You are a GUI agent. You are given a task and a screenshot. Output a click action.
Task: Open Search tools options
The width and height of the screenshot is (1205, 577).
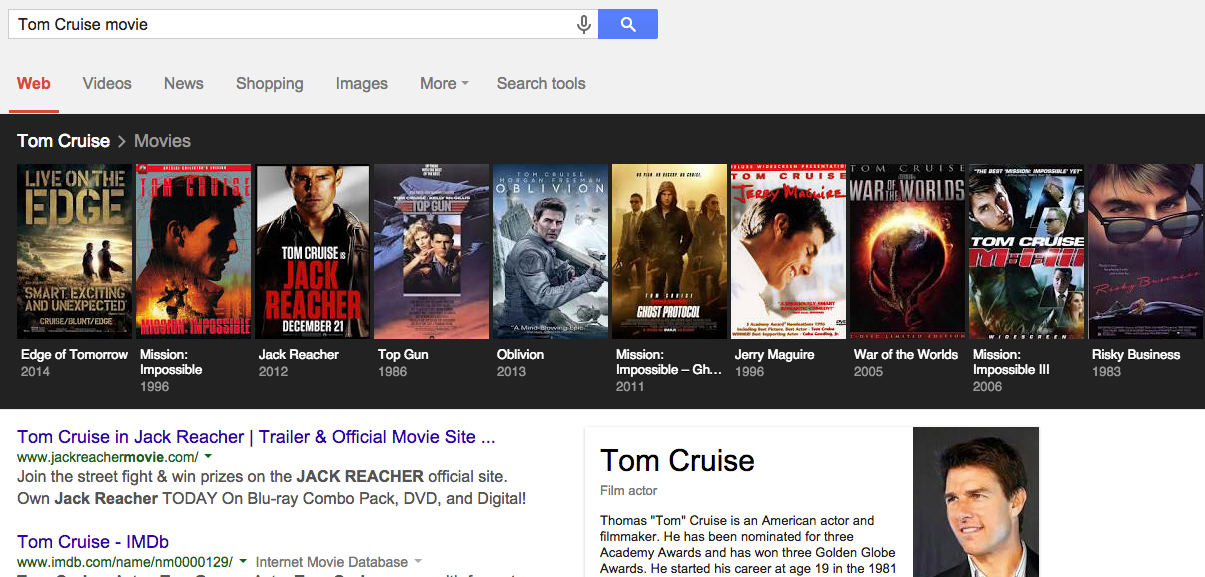[x=541, y=84]
